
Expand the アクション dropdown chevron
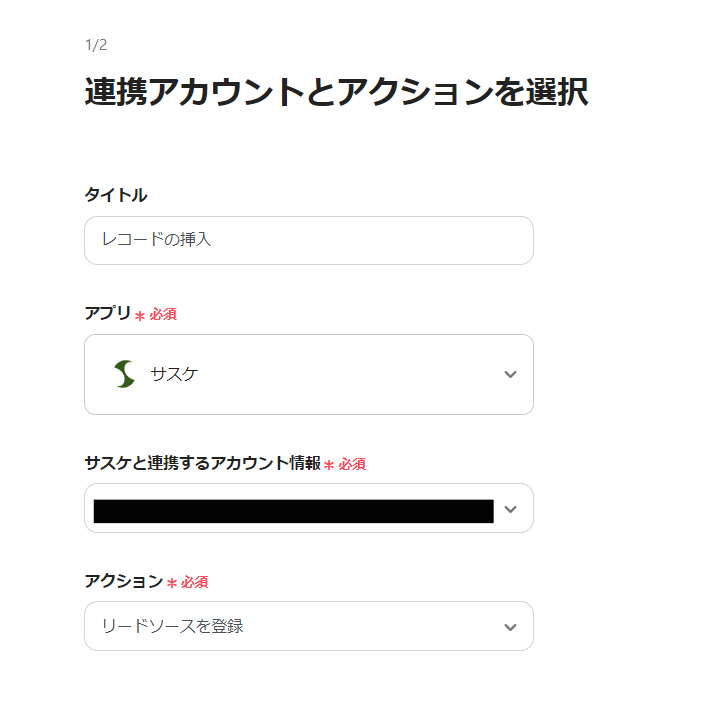510,627
